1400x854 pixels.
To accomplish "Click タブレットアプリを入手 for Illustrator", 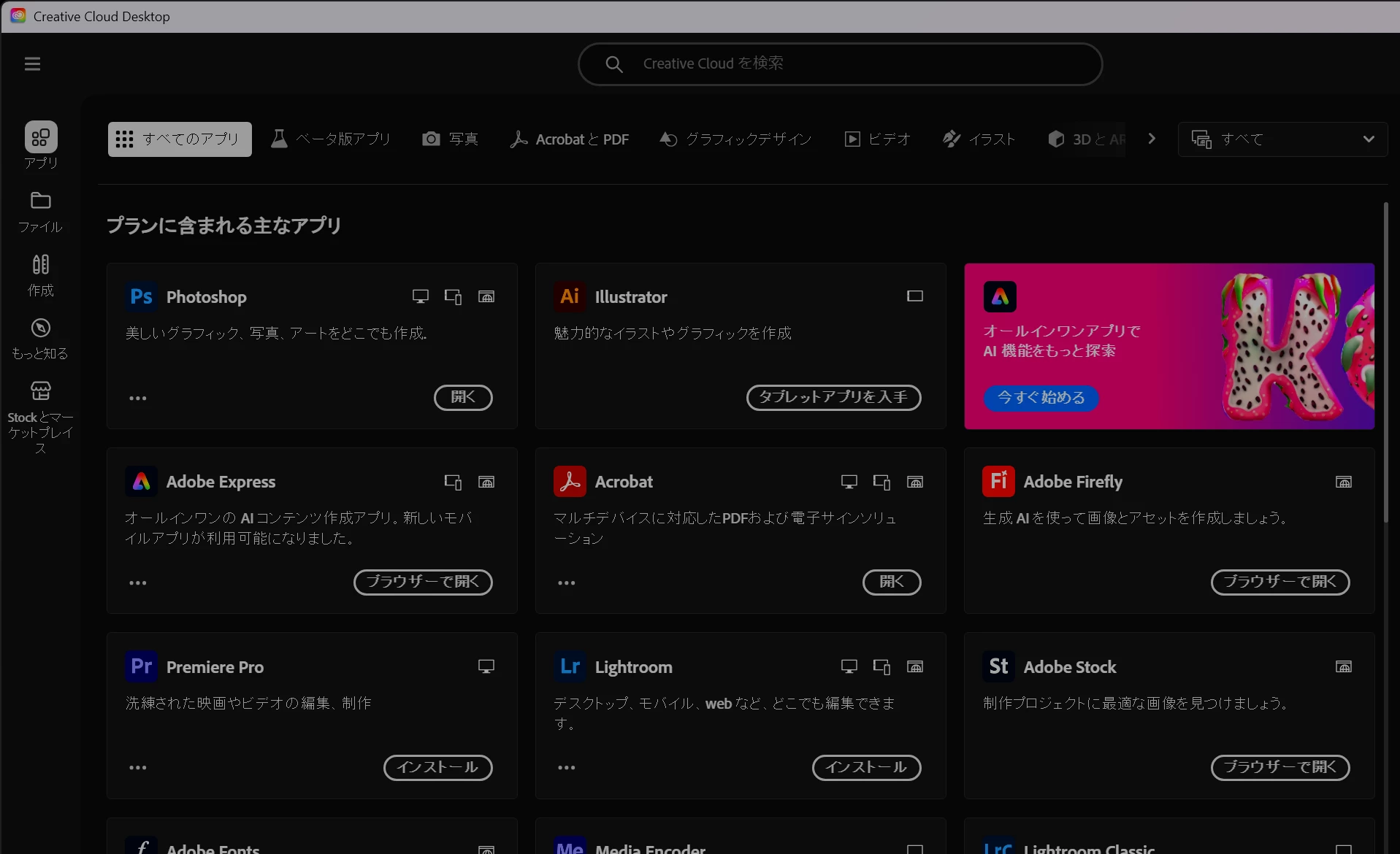I will tap(833, 398).
